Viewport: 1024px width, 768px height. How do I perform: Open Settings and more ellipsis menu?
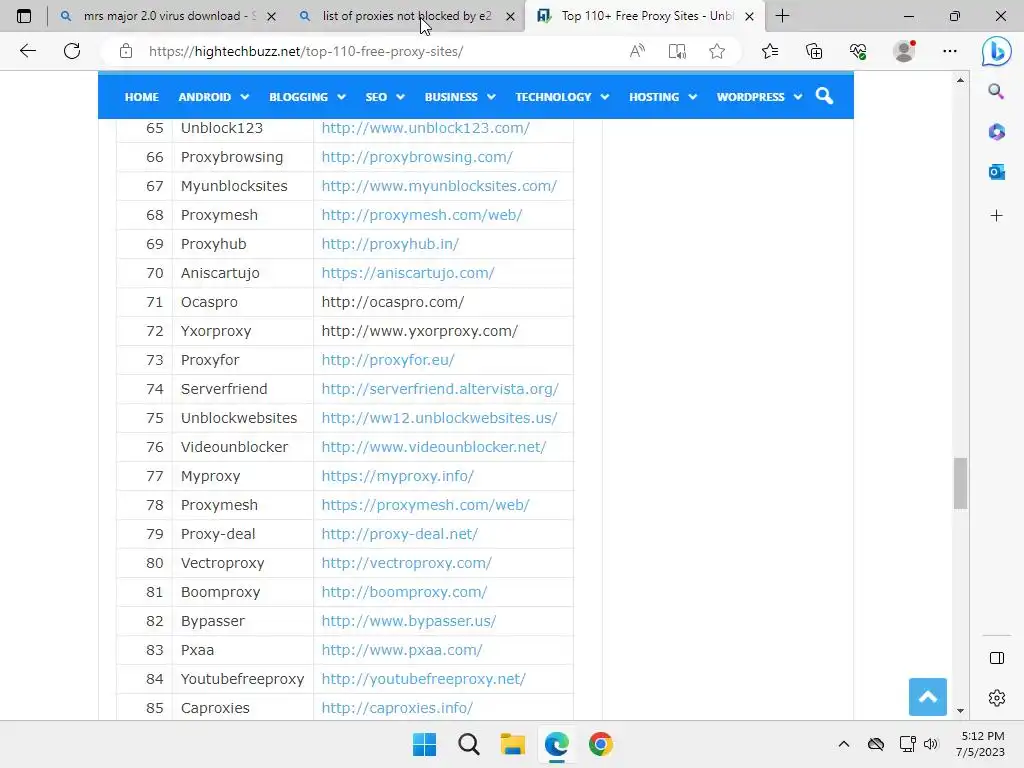(x=950, y=51)
